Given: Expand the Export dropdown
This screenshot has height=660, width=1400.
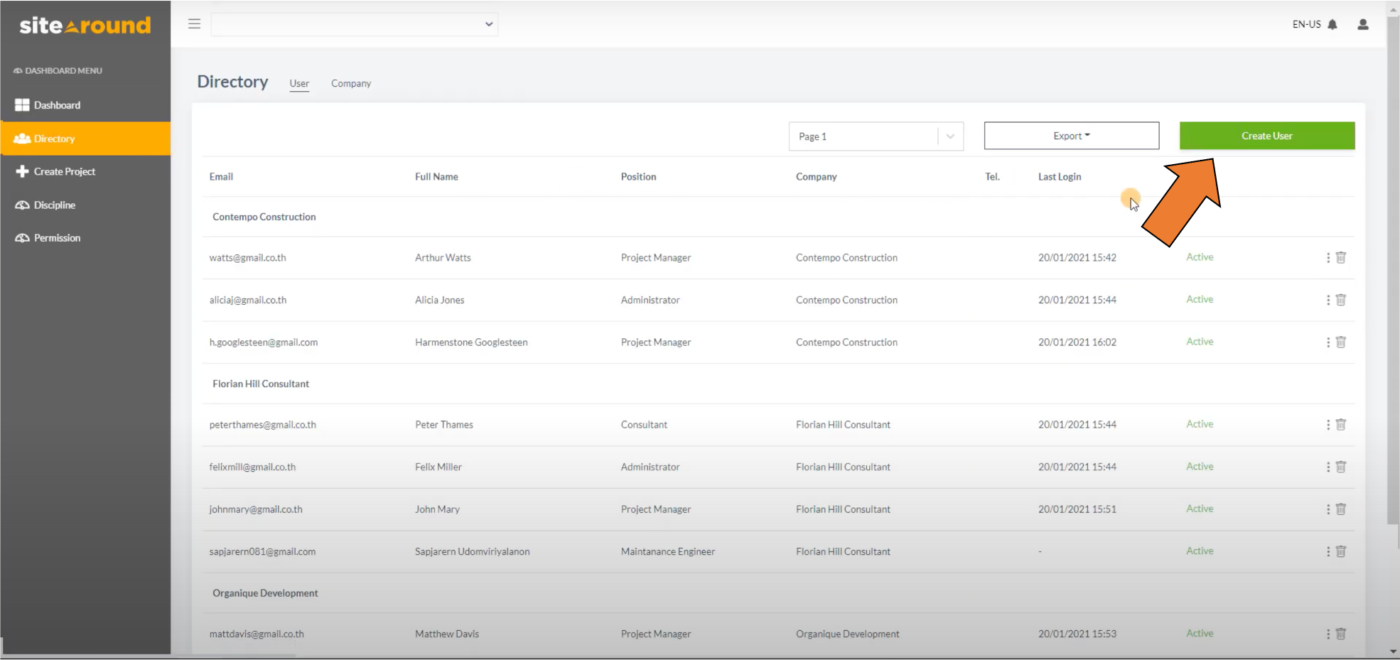Looking at the screenshot, I should click(x=1071, y=135).
